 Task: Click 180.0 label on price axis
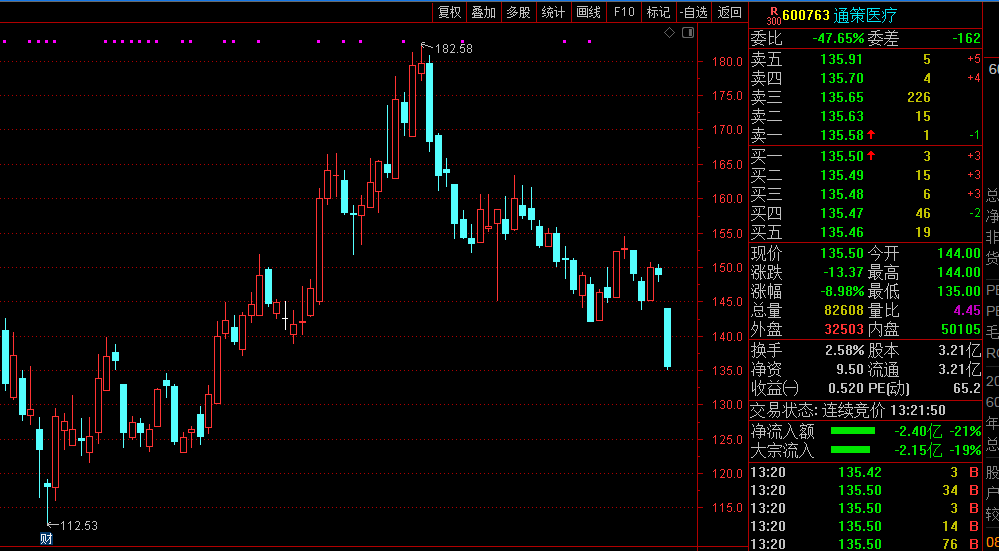(x=728, y=62)
